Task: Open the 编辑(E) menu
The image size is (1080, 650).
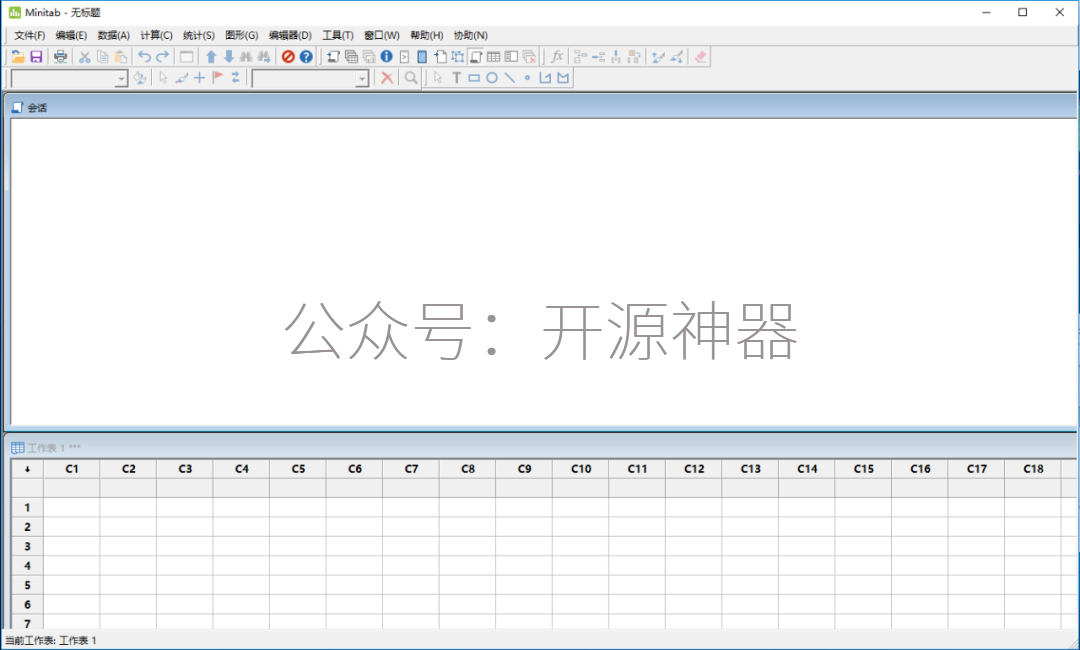Action: click(x=72, y=35)
